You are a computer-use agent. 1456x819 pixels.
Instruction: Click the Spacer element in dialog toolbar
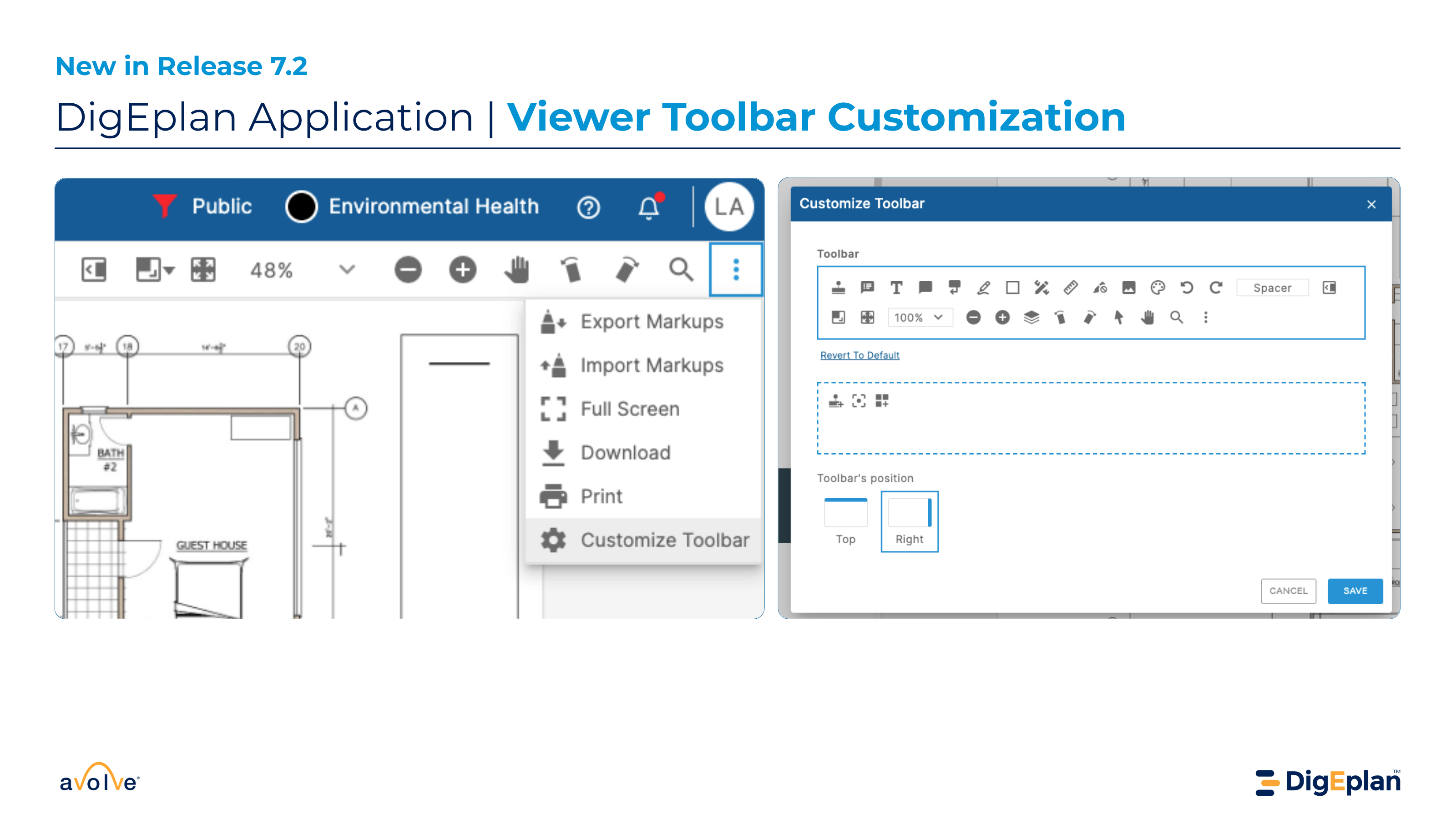tap(1272, 288)
